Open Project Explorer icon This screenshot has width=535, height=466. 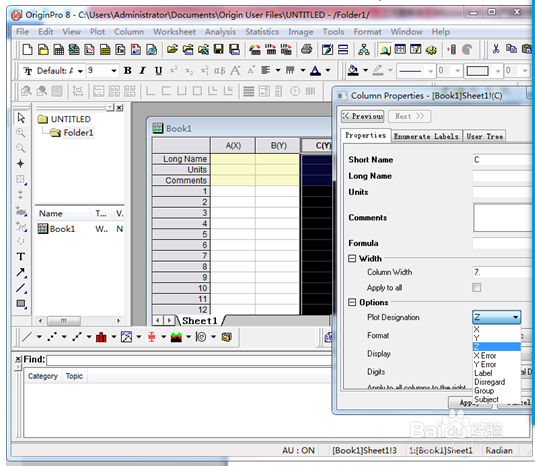(386, 50)
